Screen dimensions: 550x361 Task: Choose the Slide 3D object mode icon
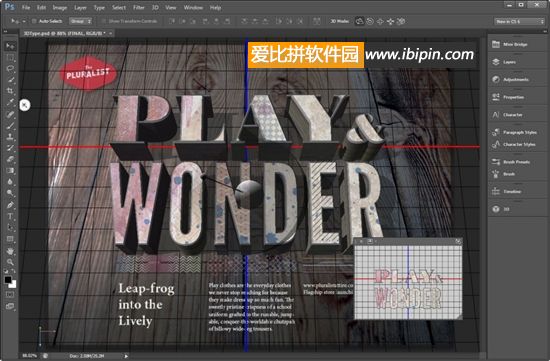[390, 21]
